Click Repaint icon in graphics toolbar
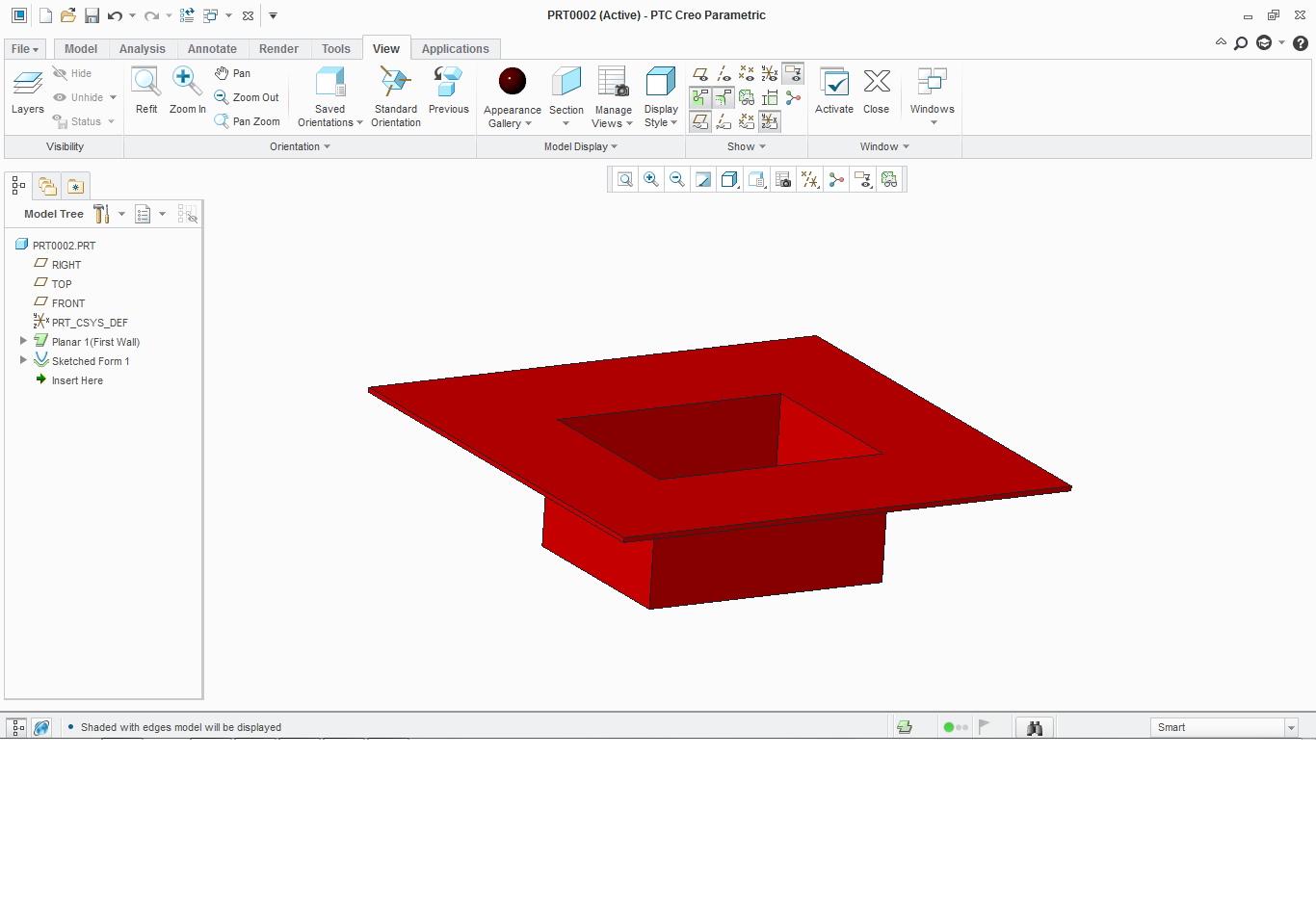Screen dimensions: 1316x913 (703, 179)
